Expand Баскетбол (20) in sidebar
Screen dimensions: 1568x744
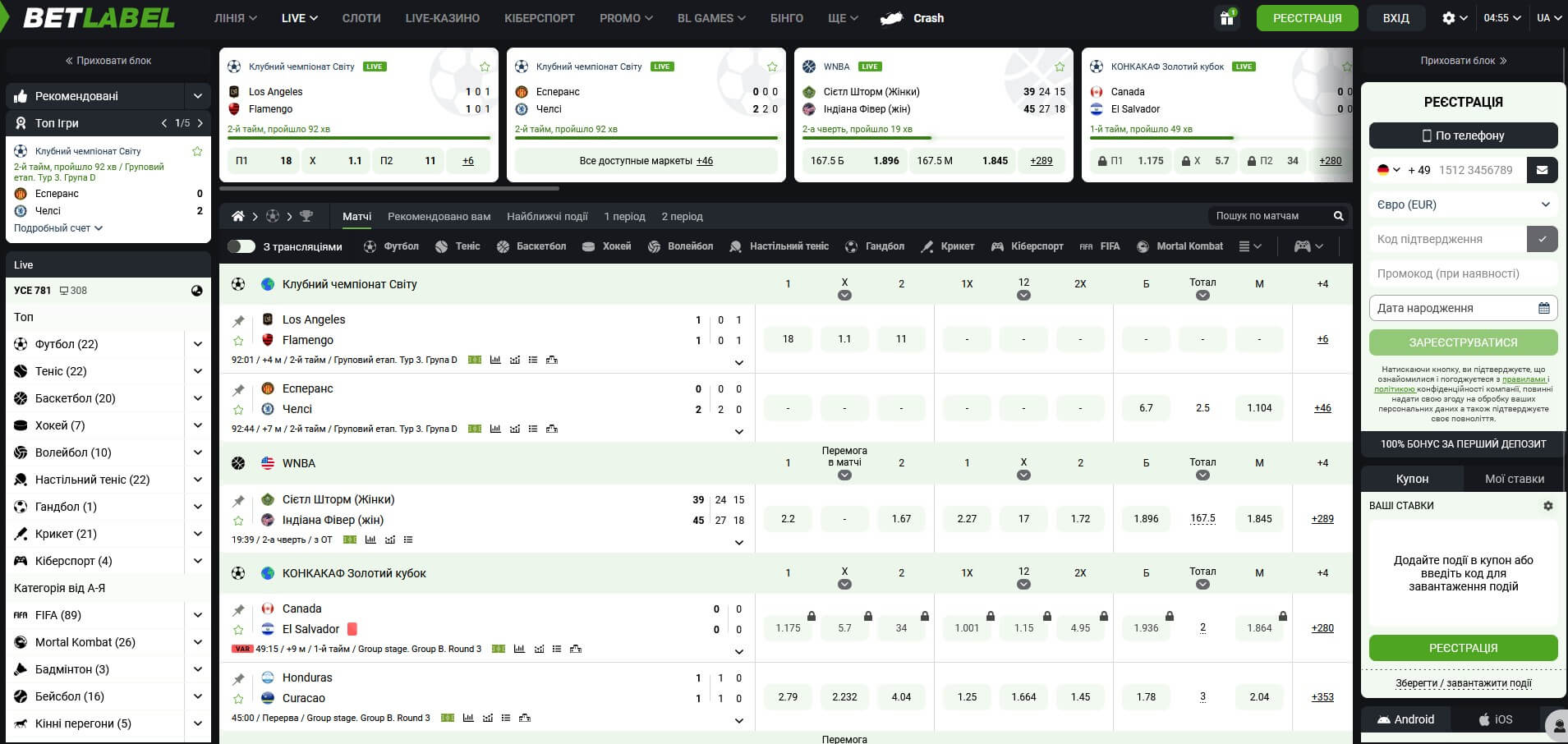[x=197, y=398]
